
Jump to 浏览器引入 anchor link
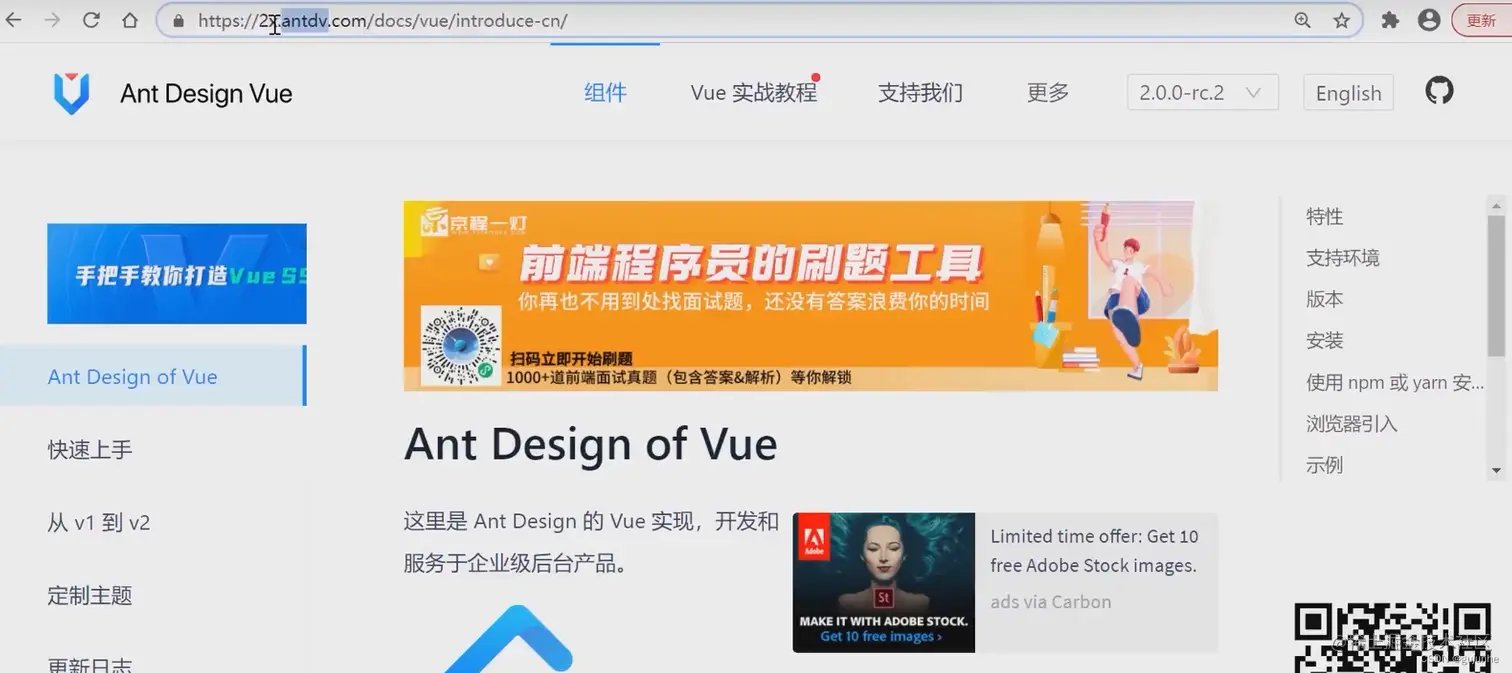[x=1352, y=424]
